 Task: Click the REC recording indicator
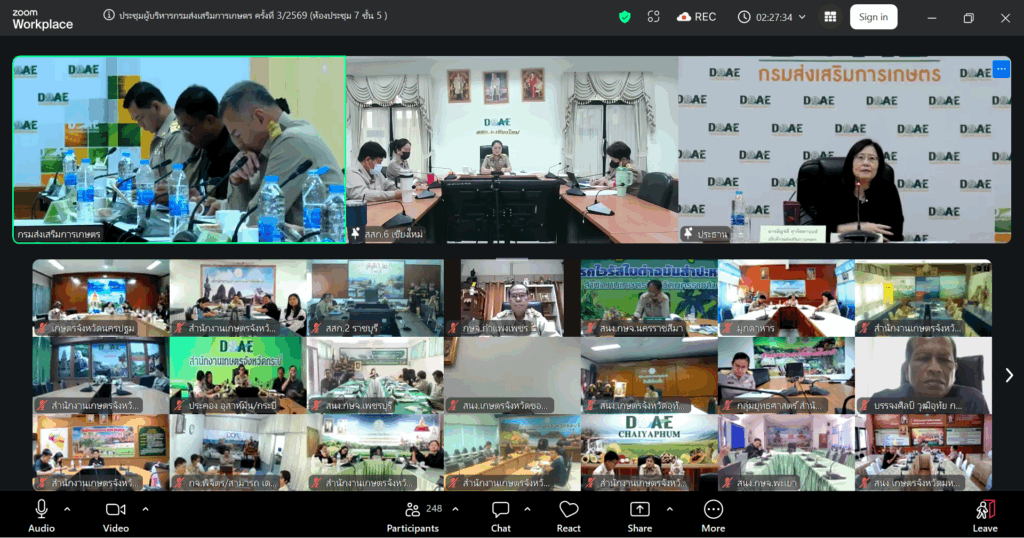[696, 17]
